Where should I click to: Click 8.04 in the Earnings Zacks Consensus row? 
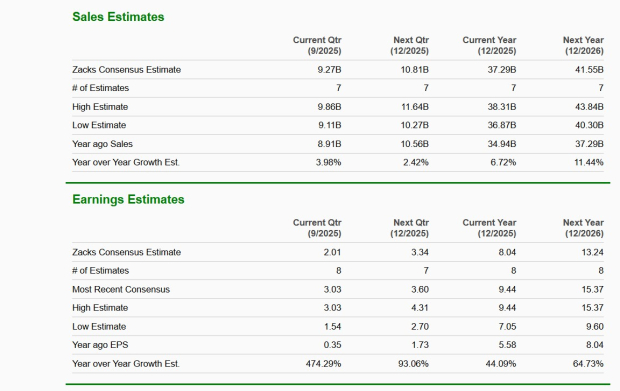[x=507, y=252]
